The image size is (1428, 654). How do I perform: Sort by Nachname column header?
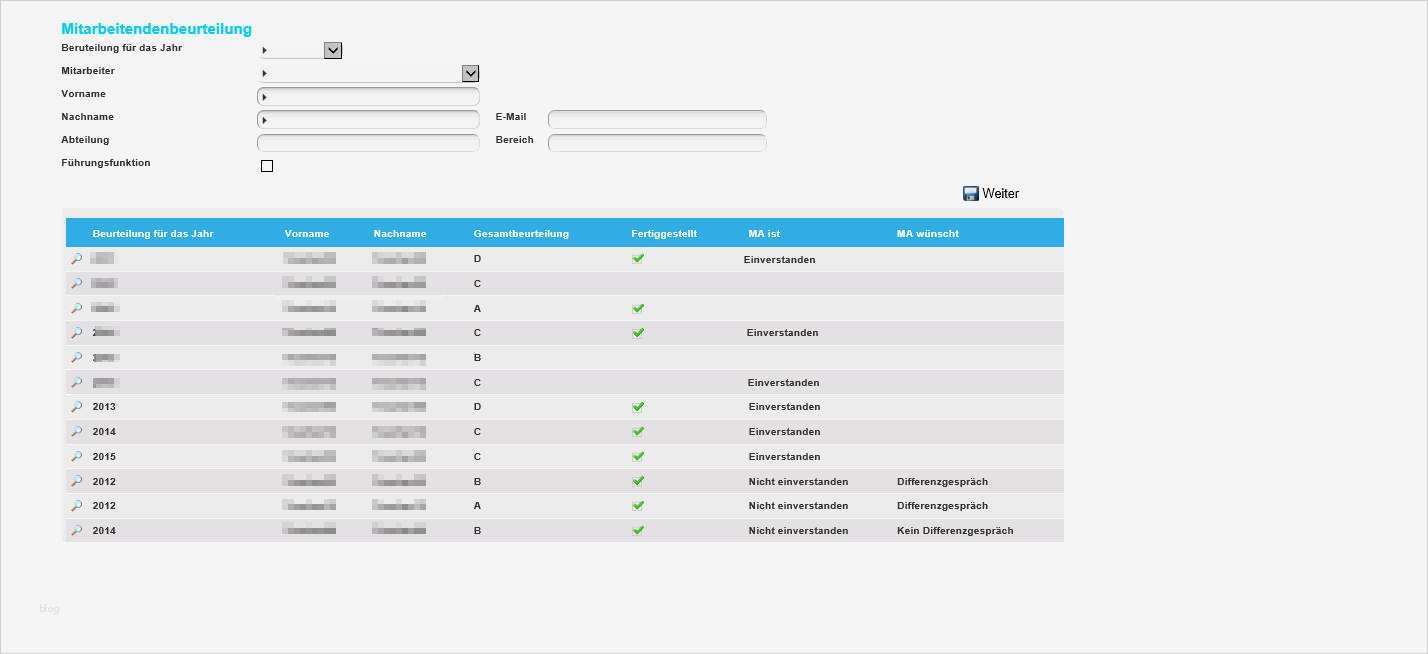400,234
